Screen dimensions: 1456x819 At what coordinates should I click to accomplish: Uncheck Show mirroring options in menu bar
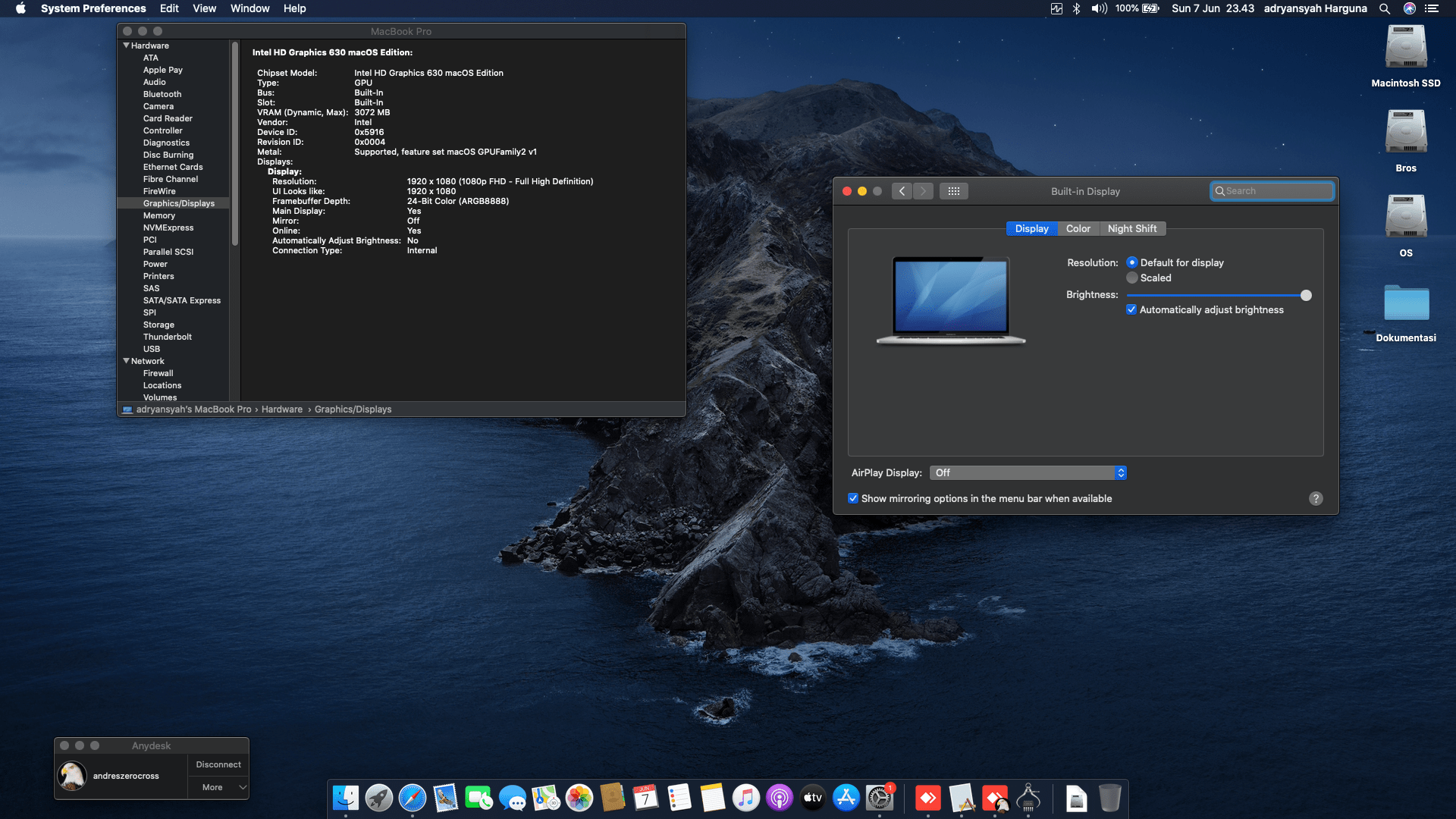(853, 498)
